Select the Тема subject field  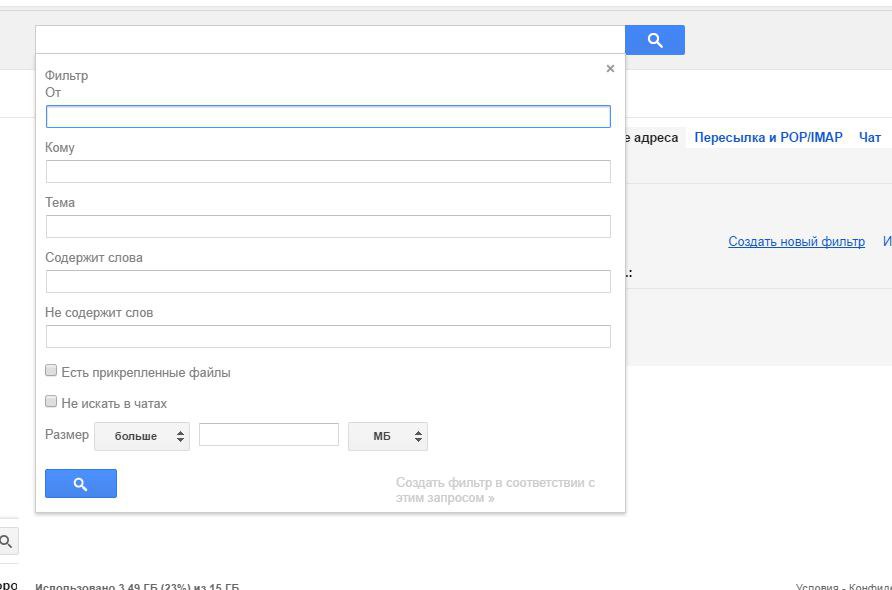point(328,227)
